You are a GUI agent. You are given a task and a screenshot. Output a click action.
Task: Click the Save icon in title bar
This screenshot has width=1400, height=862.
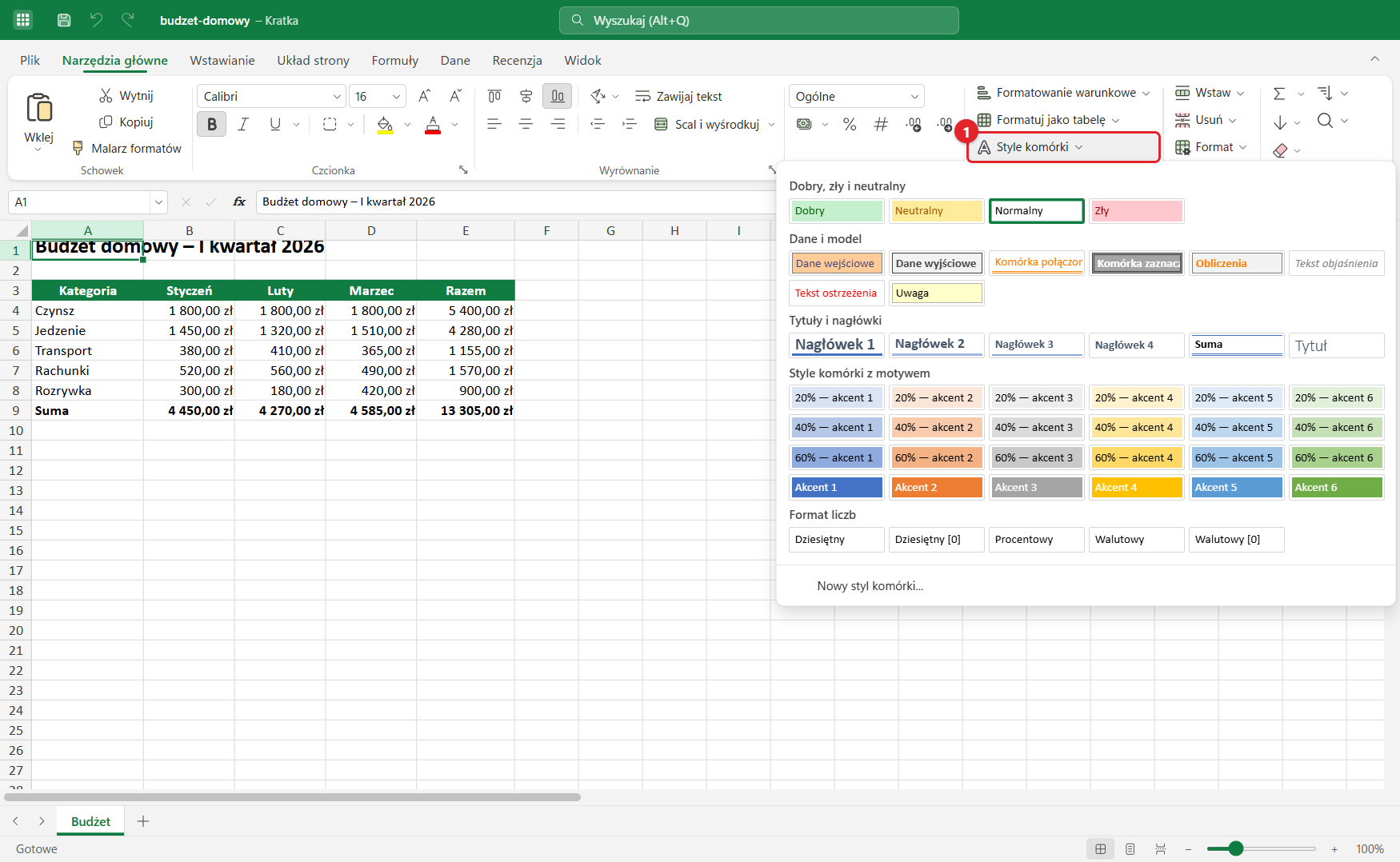pos(64,20)
